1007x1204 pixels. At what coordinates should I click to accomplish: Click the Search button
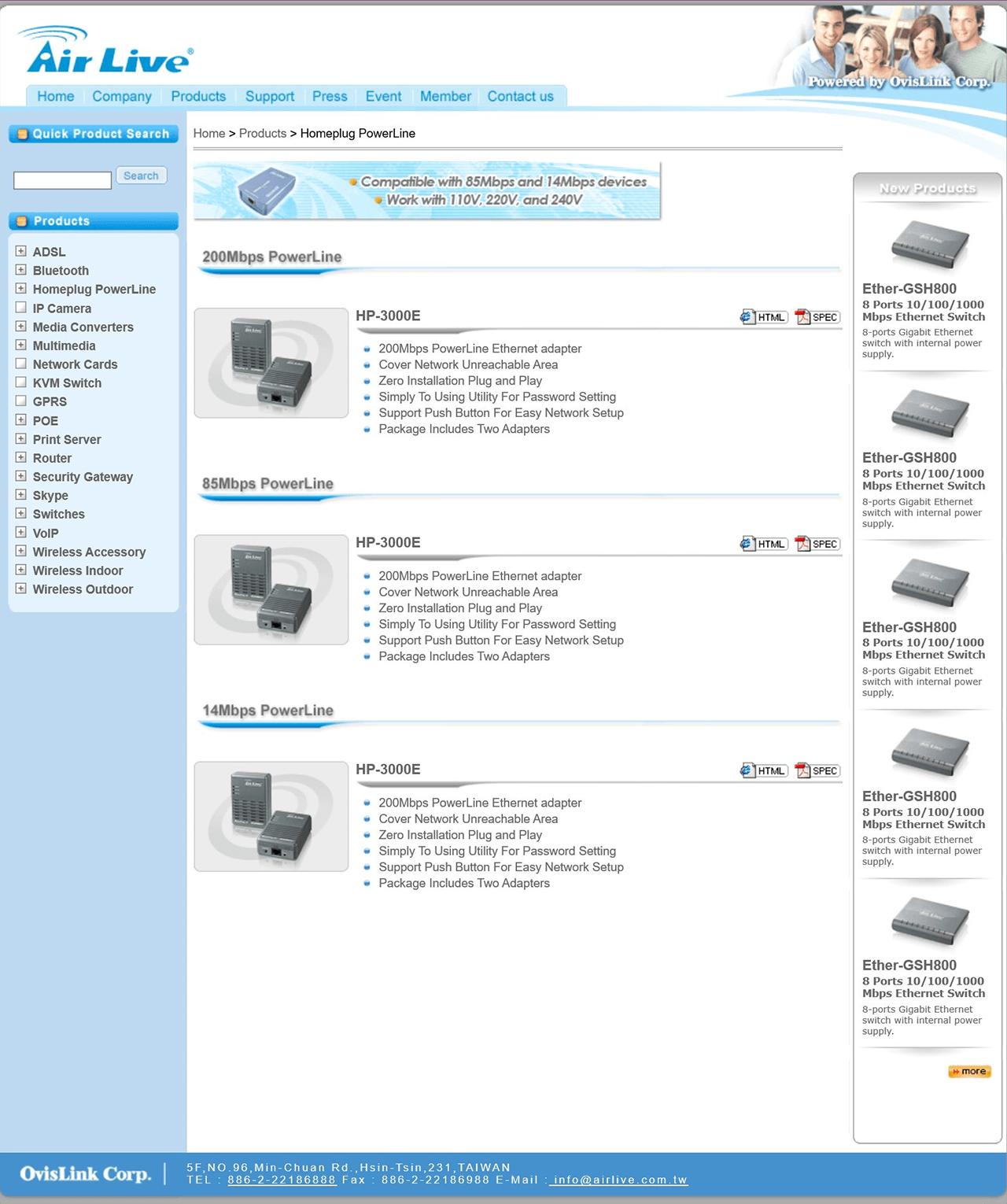point(141,175)
